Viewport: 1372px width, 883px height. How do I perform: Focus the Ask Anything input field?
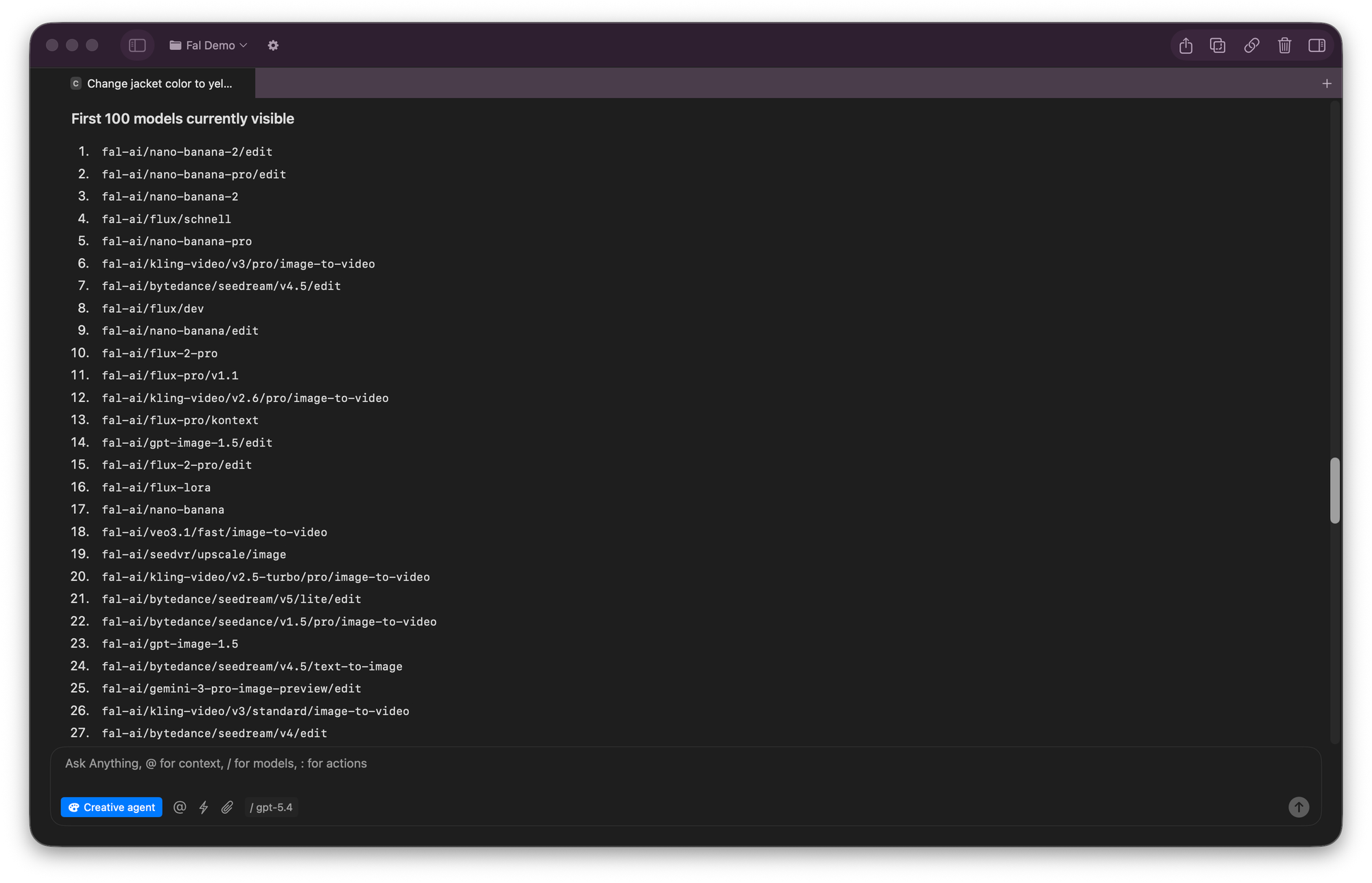point(685,764)
